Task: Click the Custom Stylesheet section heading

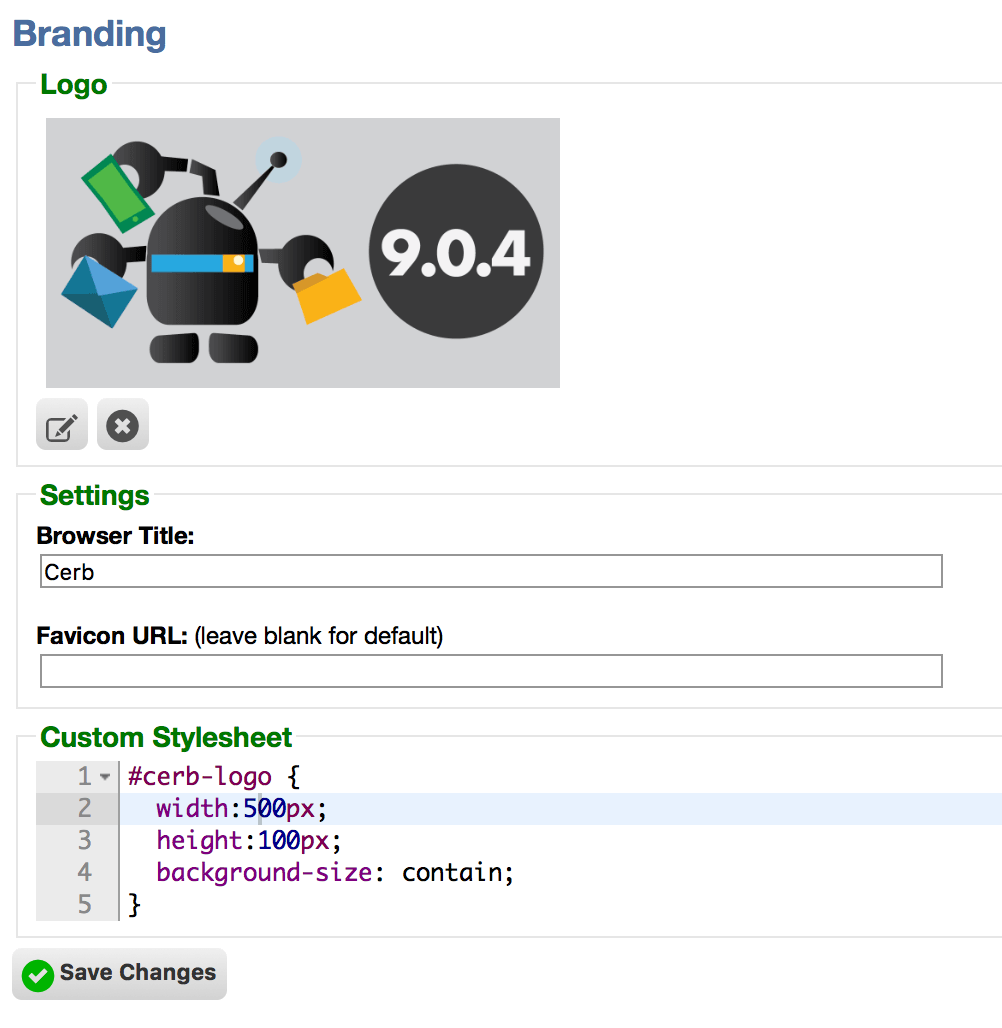Action: (x=166, y=737)
